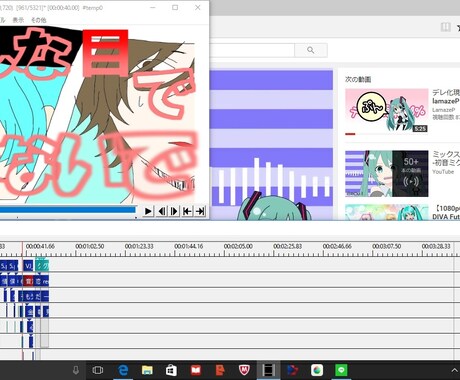Click the 次の動画 heading
The image size is (460, 380).
point(358,80)
